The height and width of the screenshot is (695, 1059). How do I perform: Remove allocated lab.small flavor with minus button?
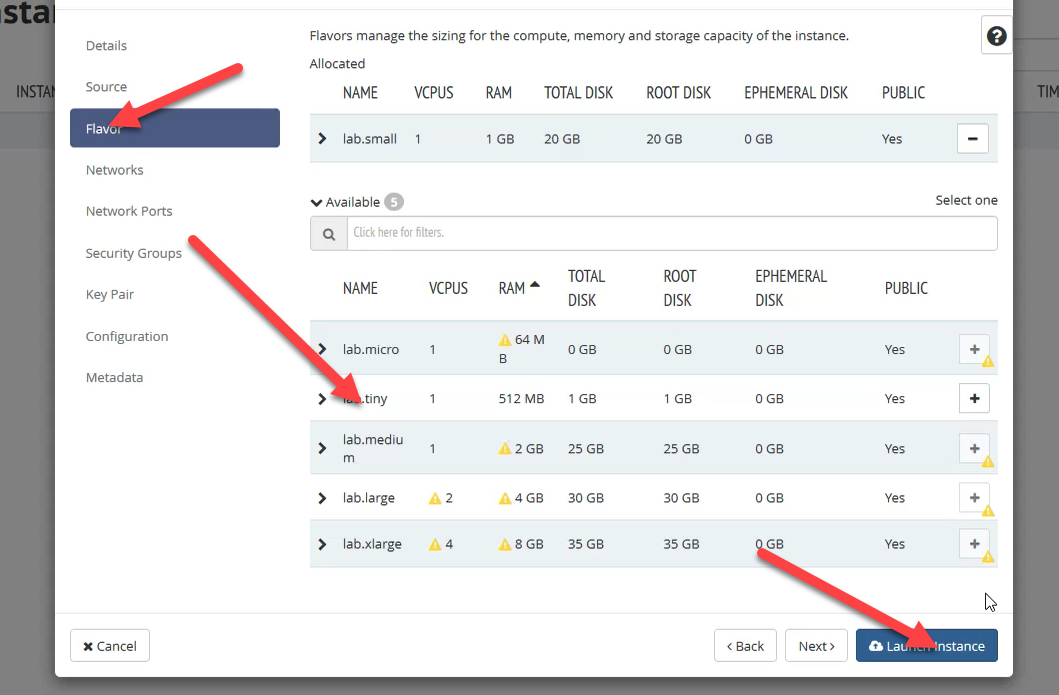click(x=973, y=139)
